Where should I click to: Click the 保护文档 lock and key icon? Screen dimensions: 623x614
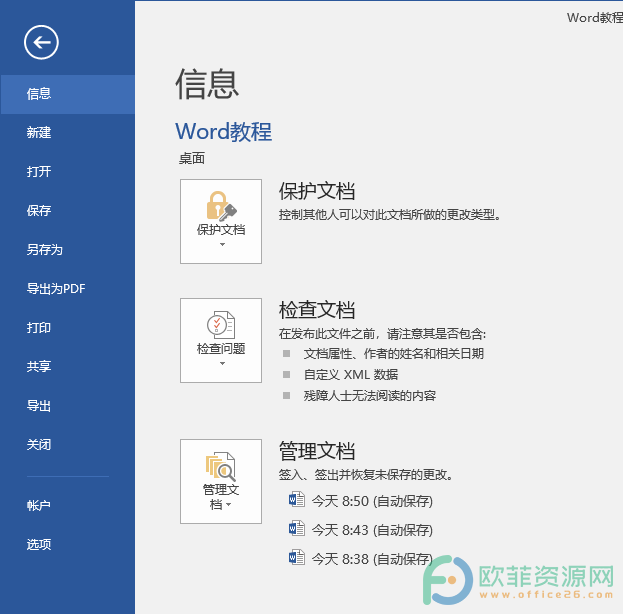pos(221,206)
